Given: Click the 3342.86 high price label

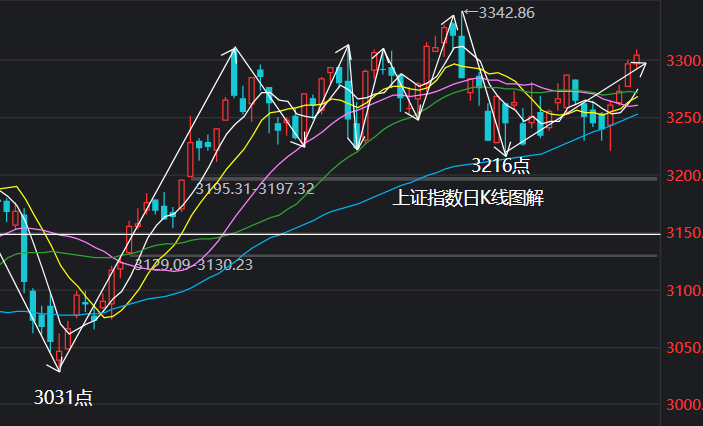Looking at the screenshot, I should (x=507, y=13).
